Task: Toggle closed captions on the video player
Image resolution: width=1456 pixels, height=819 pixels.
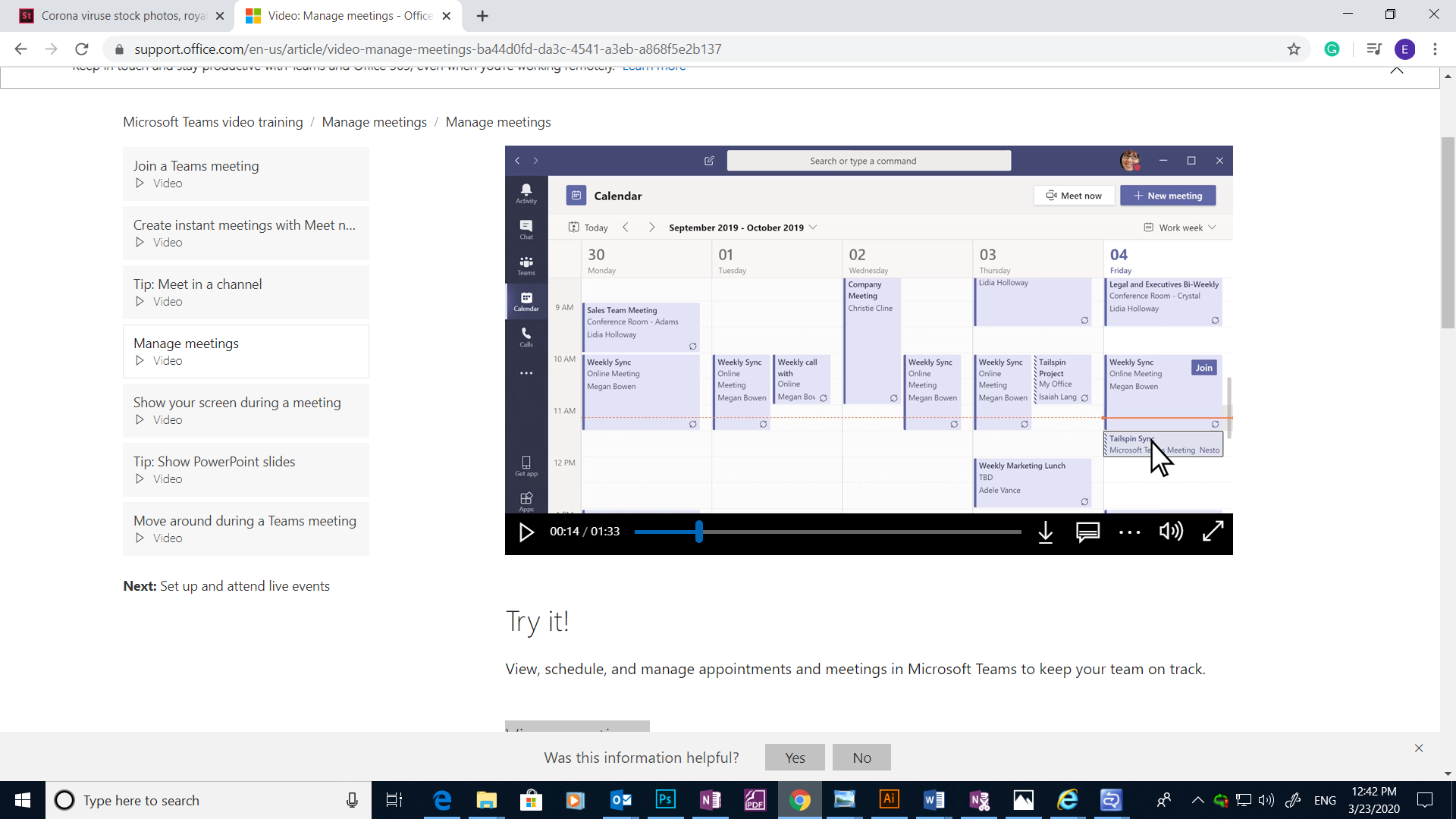Action: click(1087, 532)
